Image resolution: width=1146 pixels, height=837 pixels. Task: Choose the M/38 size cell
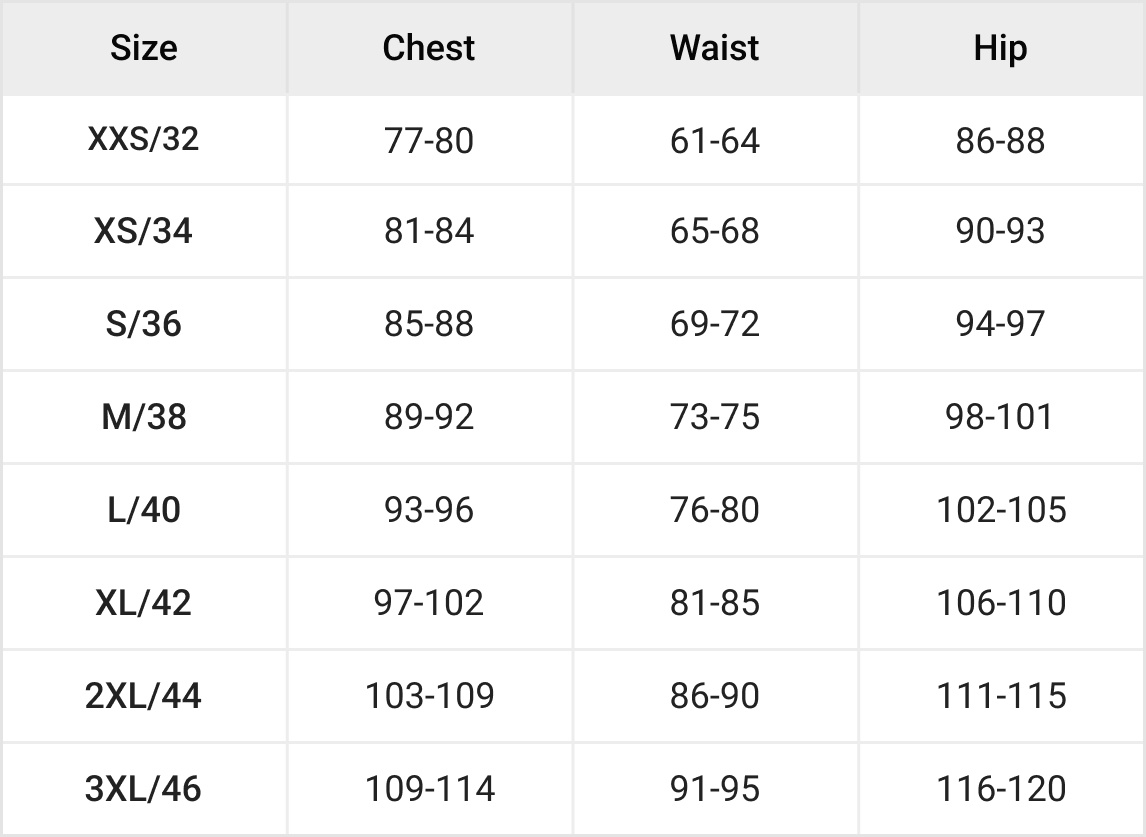tap(144, 417)
